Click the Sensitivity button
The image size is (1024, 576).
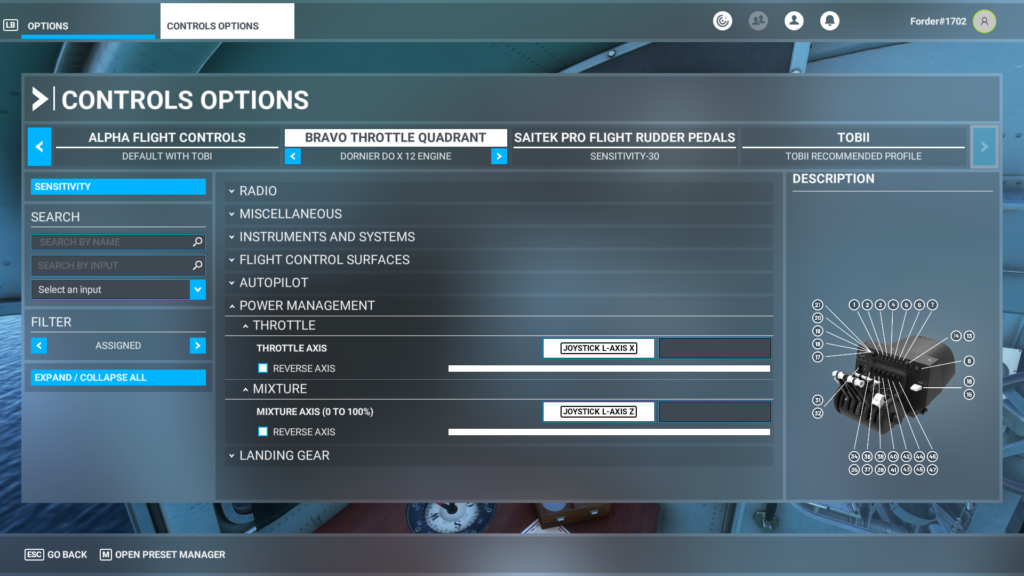coord(118,187)
